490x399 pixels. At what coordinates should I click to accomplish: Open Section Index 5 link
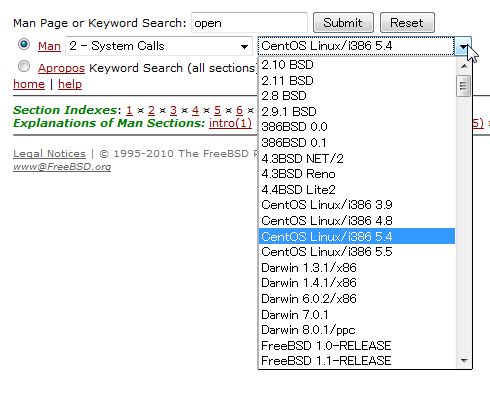tap(217, 110)
